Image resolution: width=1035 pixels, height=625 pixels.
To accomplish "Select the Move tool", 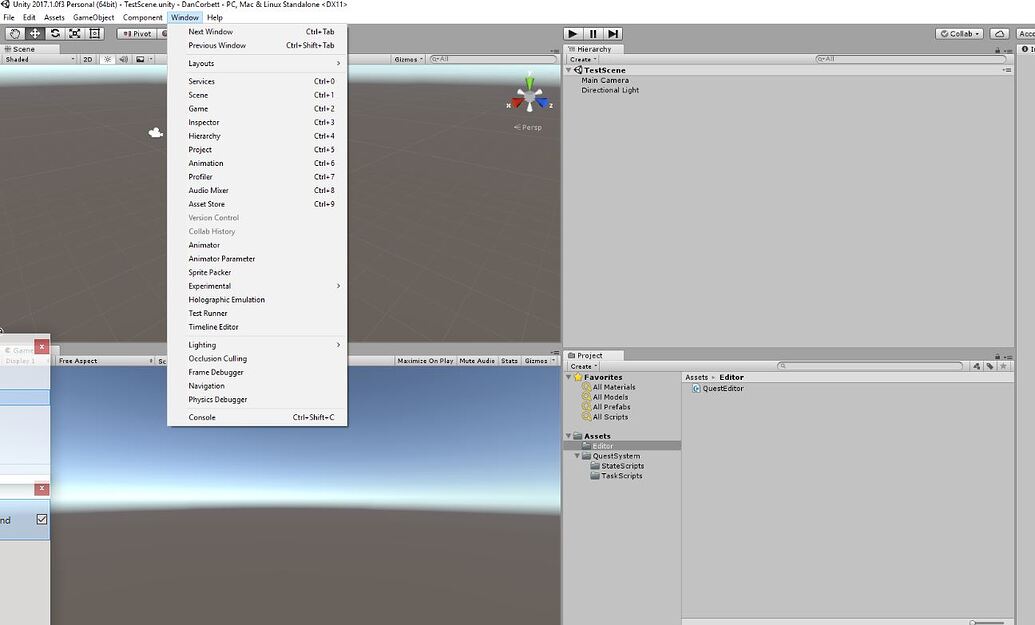I will (35, 33).
